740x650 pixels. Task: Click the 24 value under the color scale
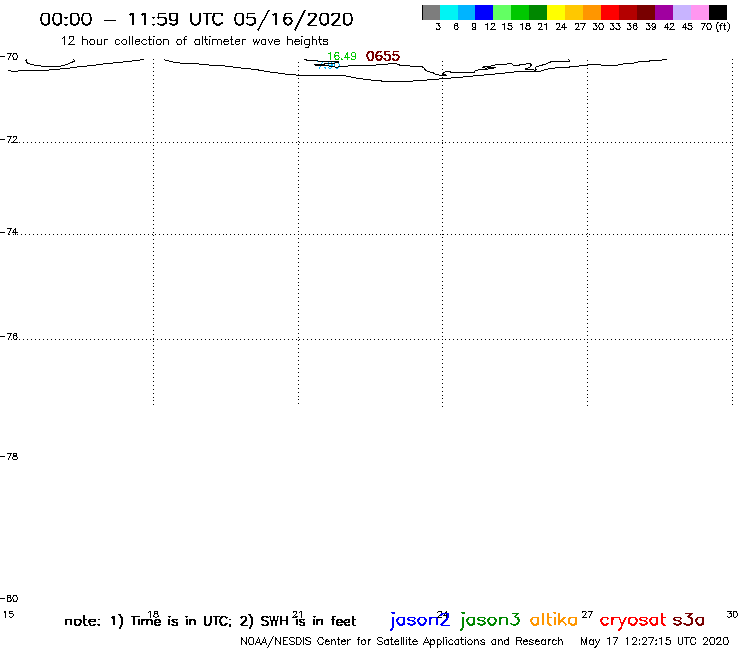point(561,27)
